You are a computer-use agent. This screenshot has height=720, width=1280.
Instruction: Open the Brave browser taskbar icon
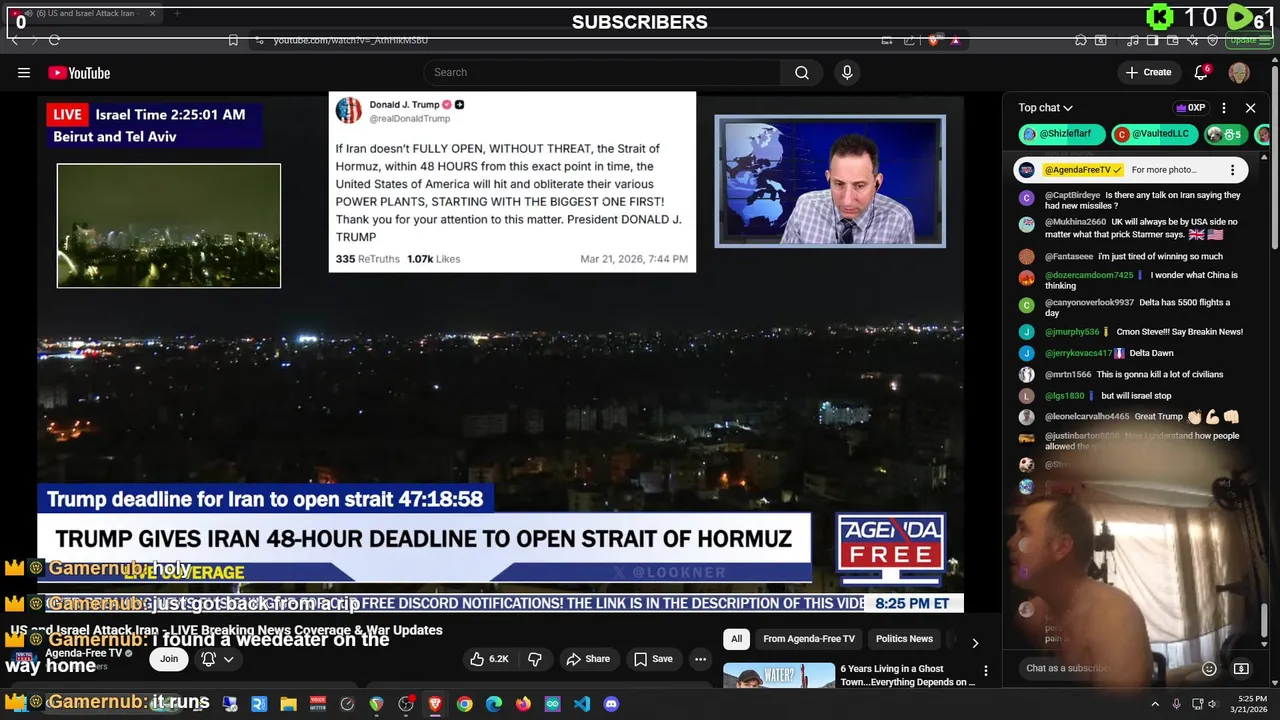coord(435,704)
